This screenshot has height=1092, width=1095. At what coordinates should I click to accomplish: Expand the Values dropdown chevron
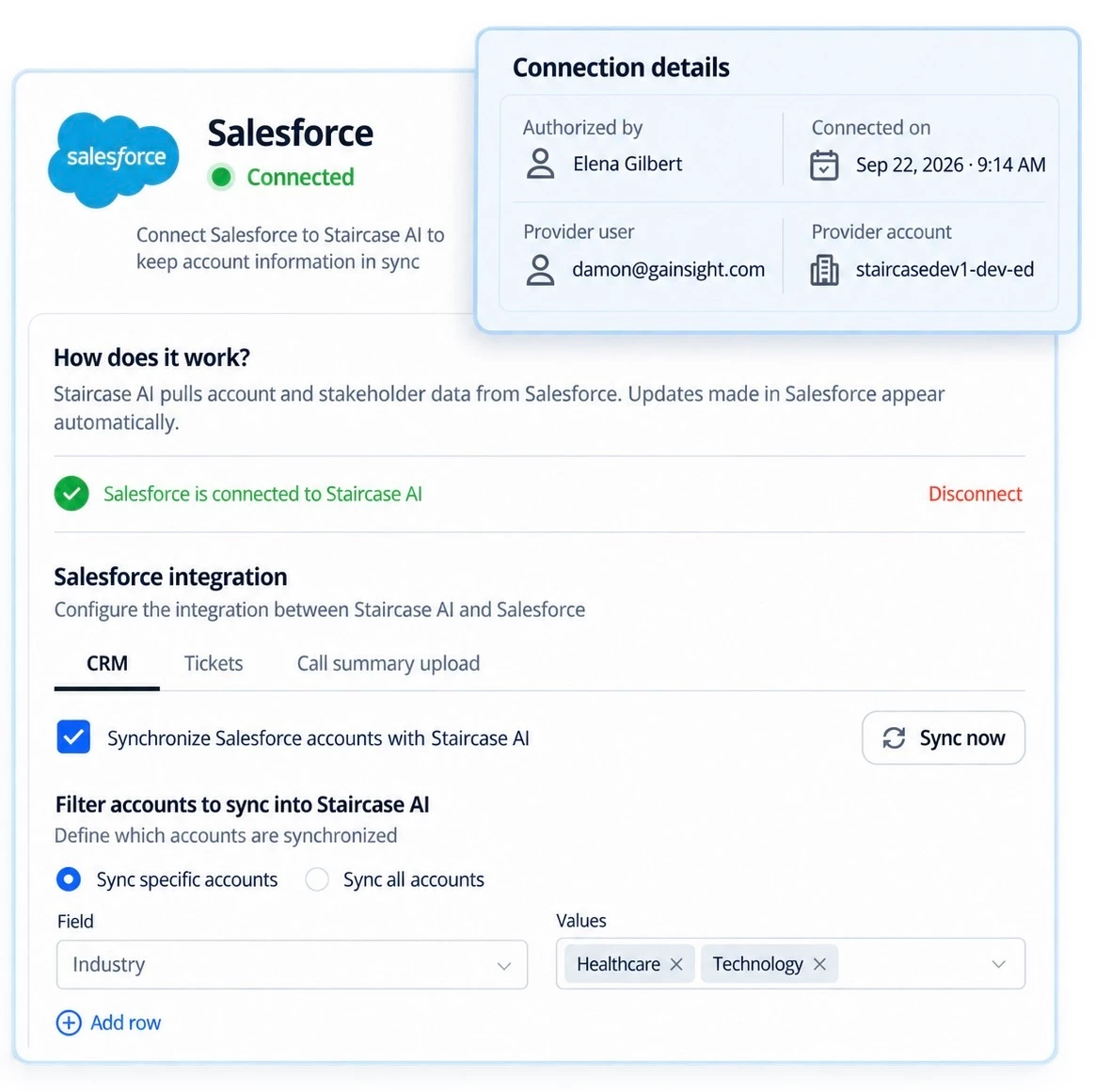coord(999,964)
